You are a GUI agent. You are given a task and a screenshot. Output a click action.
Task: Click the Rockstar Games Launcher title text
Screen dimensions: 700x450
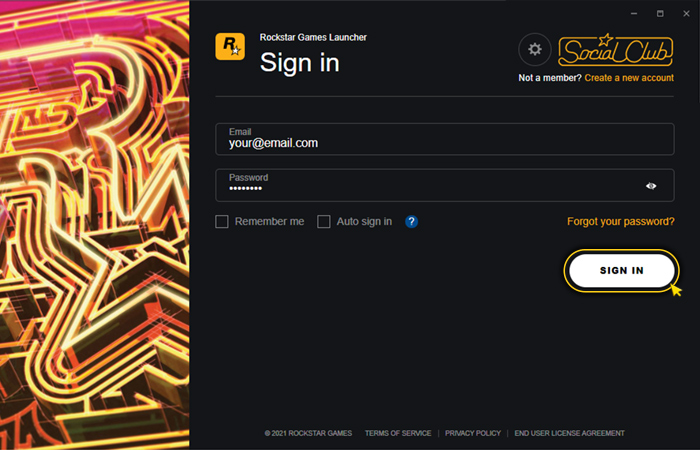click(x=313, y=38)
